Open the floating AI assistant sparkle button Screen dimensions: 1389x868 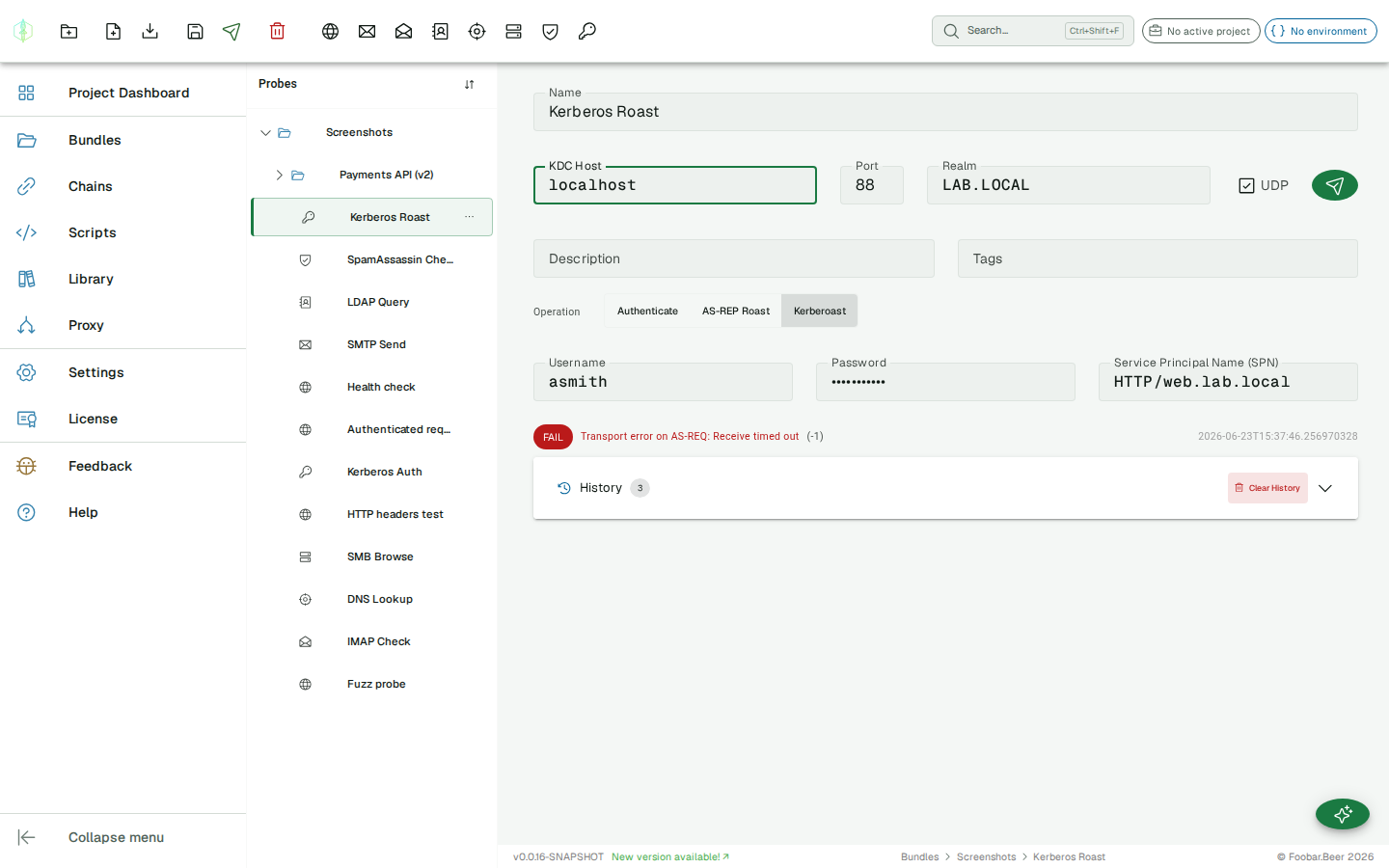[1342, 814]
